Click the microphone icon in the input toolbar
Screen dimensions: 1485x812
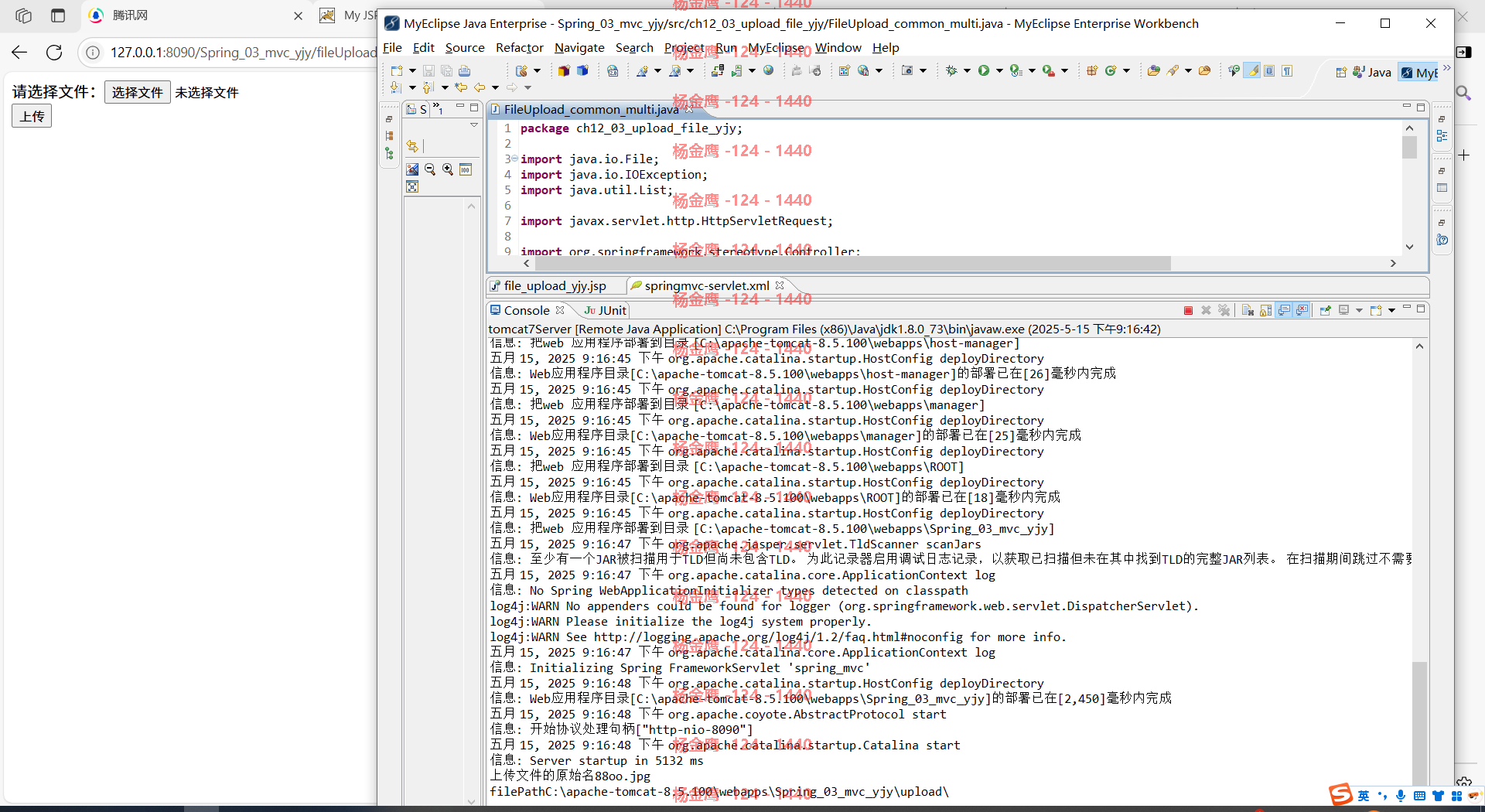click(x=1401, y=796)
